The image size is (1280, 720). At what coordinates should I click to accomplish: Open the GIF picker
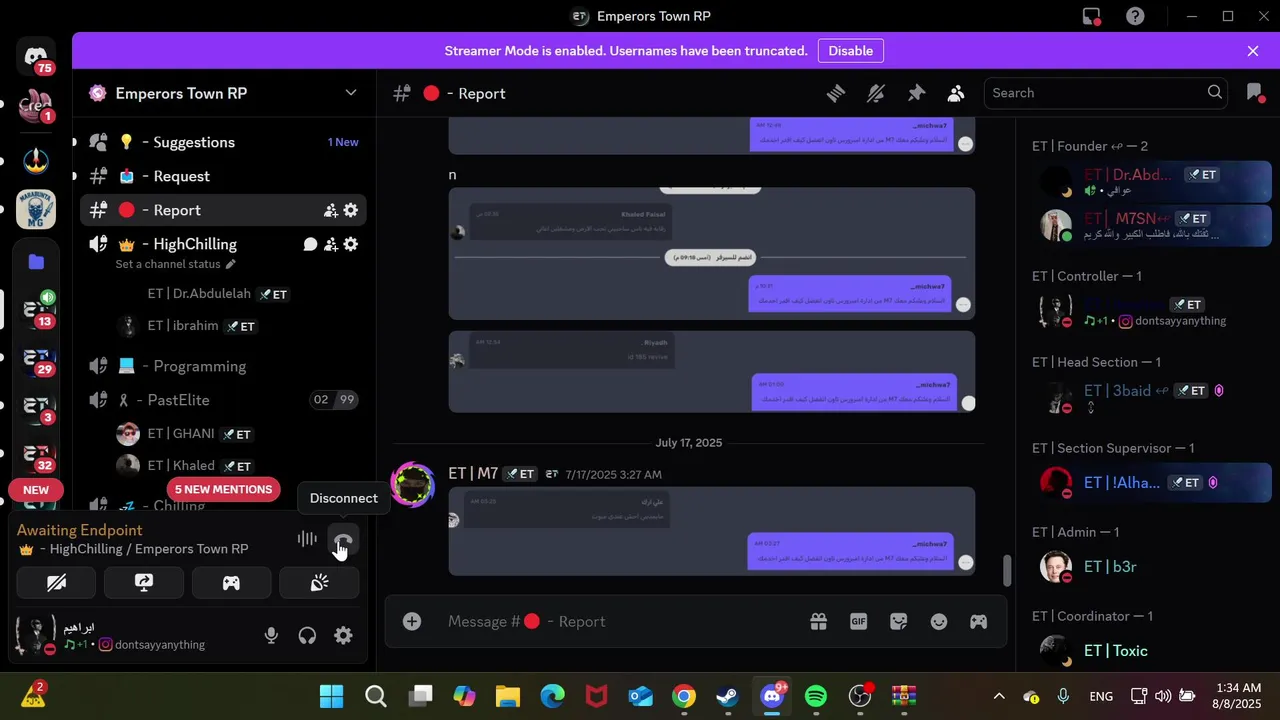tap(858, 622)
